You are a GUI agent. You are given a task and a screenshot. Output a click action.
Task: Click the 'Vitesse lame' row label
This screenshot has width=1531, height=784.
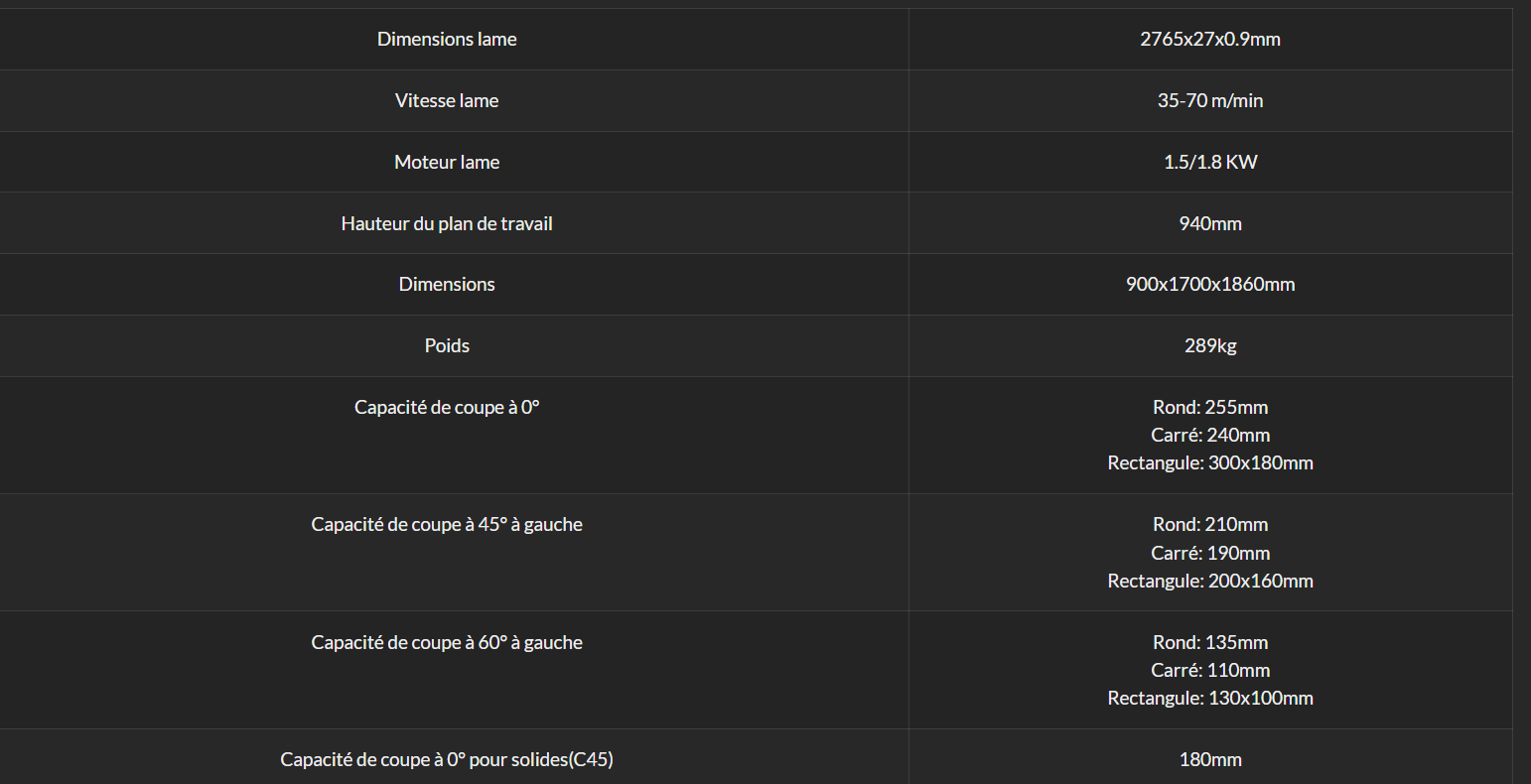tap(447, 100)
